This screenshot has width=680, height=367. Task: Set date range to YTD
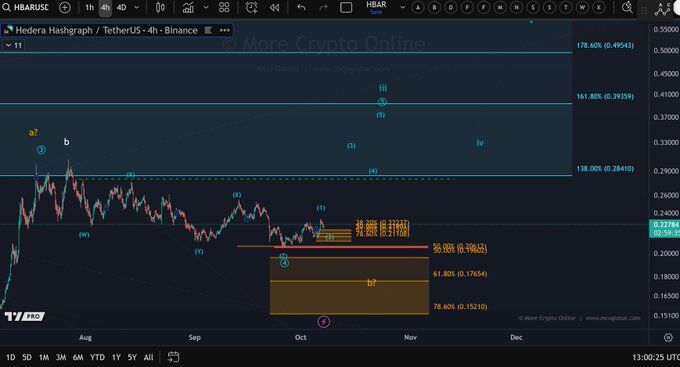tap(97, 357)
